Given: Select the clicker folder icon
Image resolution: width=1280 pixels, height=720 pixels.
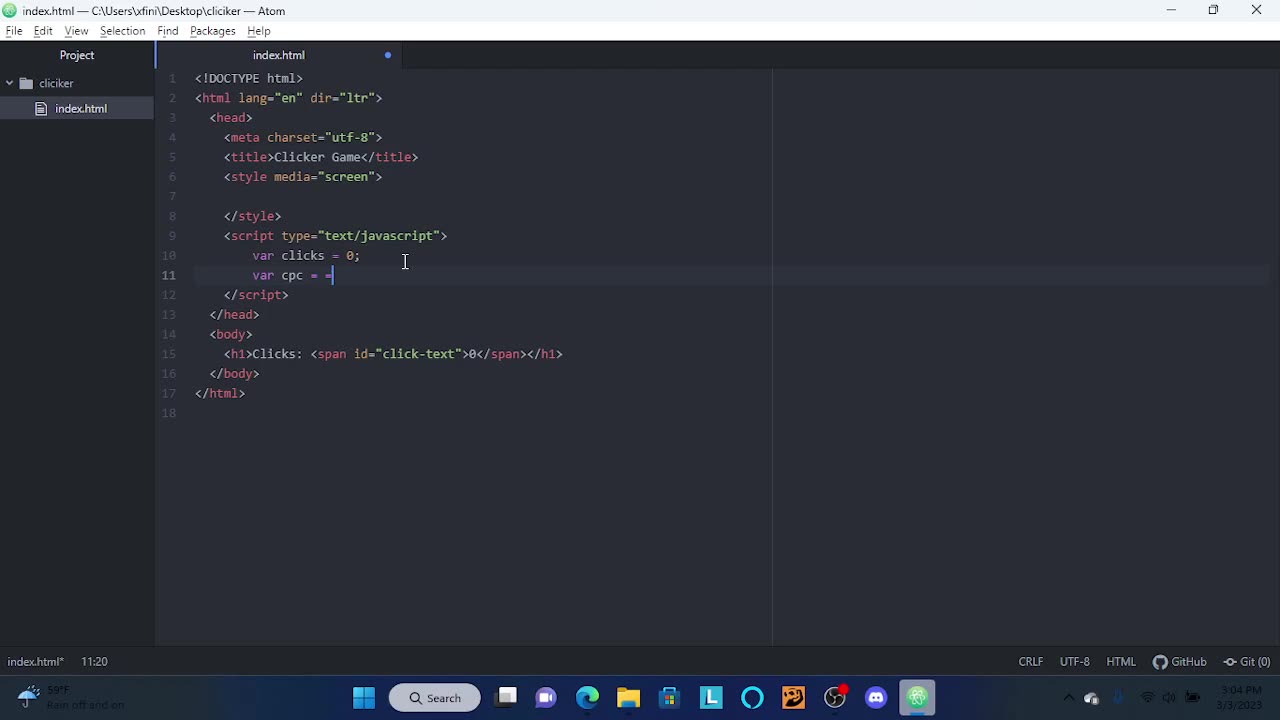Looking at the screenshot, I should click(27, 84).
